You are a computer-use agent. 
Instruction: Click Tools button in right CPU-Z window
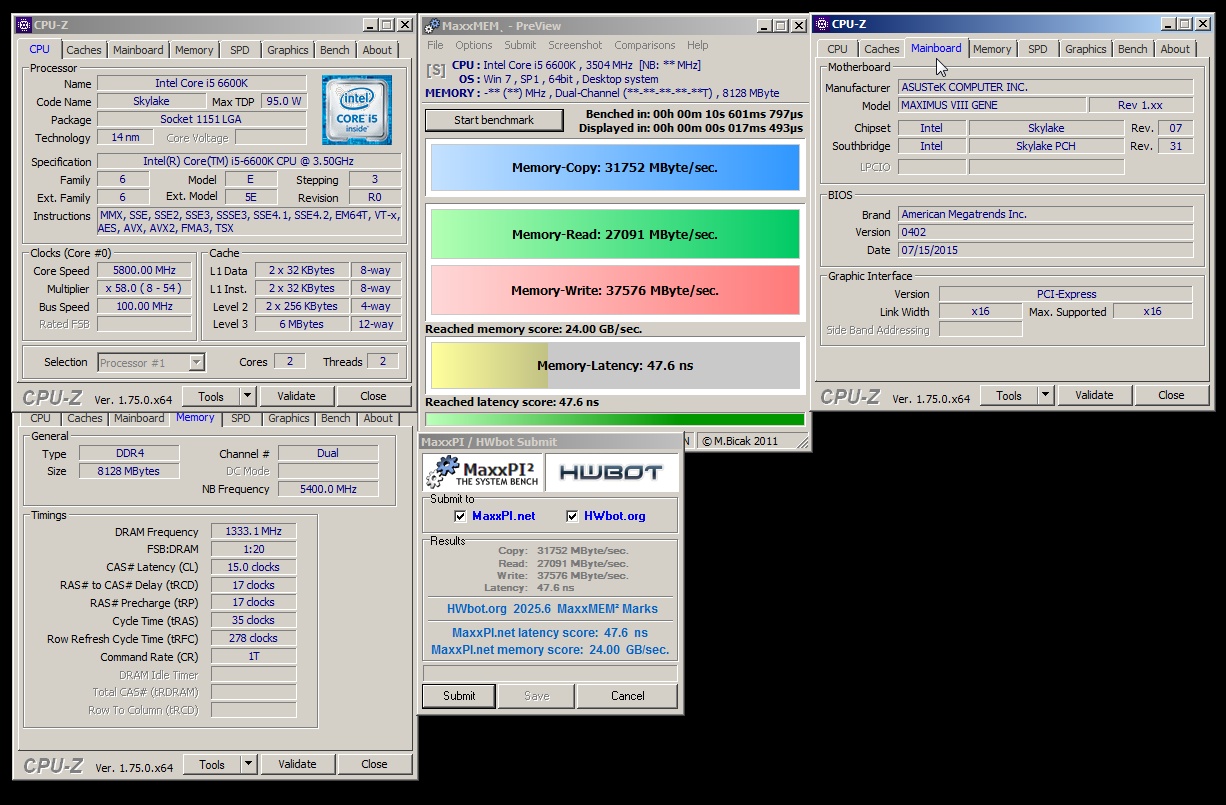click(x=1009, y=395)
